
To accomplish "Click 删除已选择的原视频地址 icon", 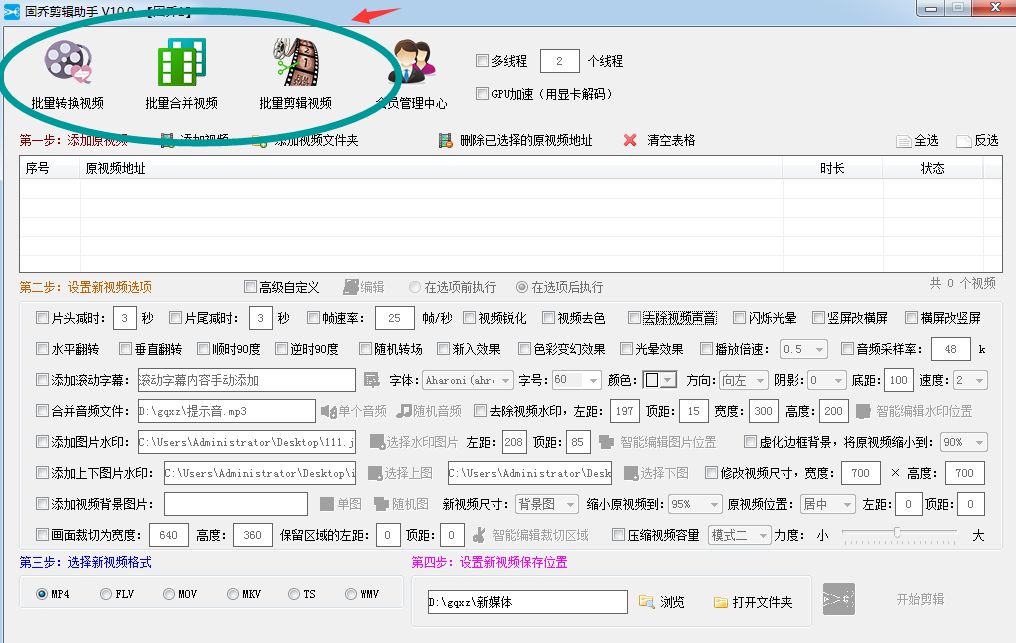I will 445,141.
